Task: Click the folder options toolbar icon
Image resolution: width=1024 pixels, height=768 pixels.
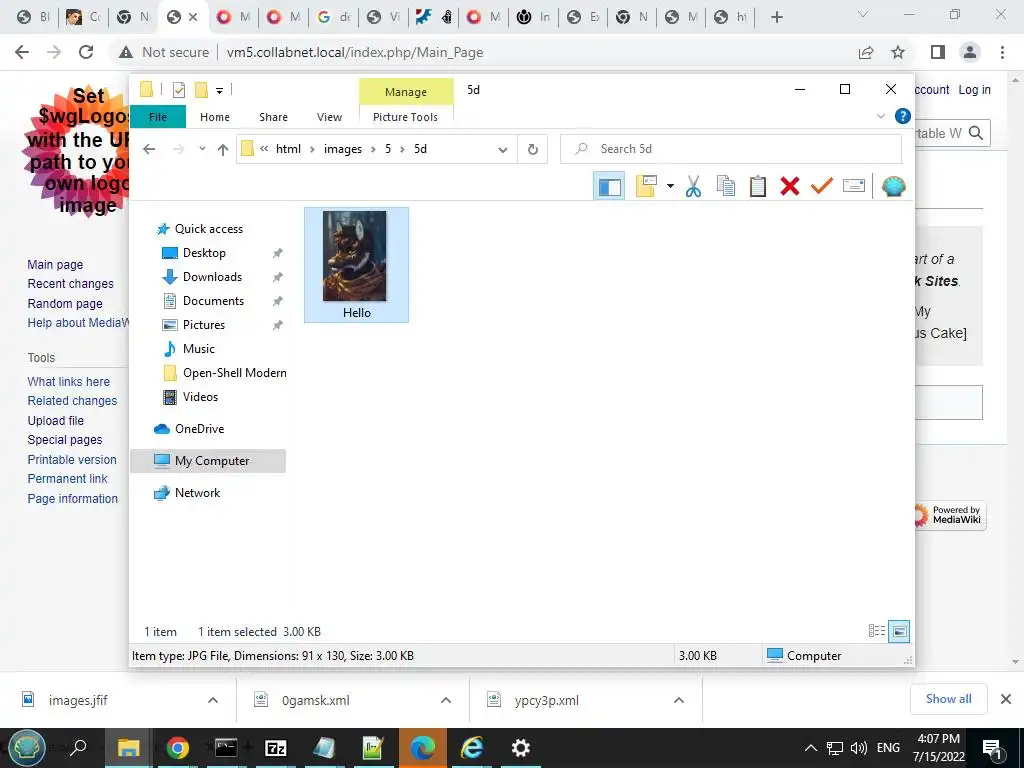Action: click(x=646, y=187)
